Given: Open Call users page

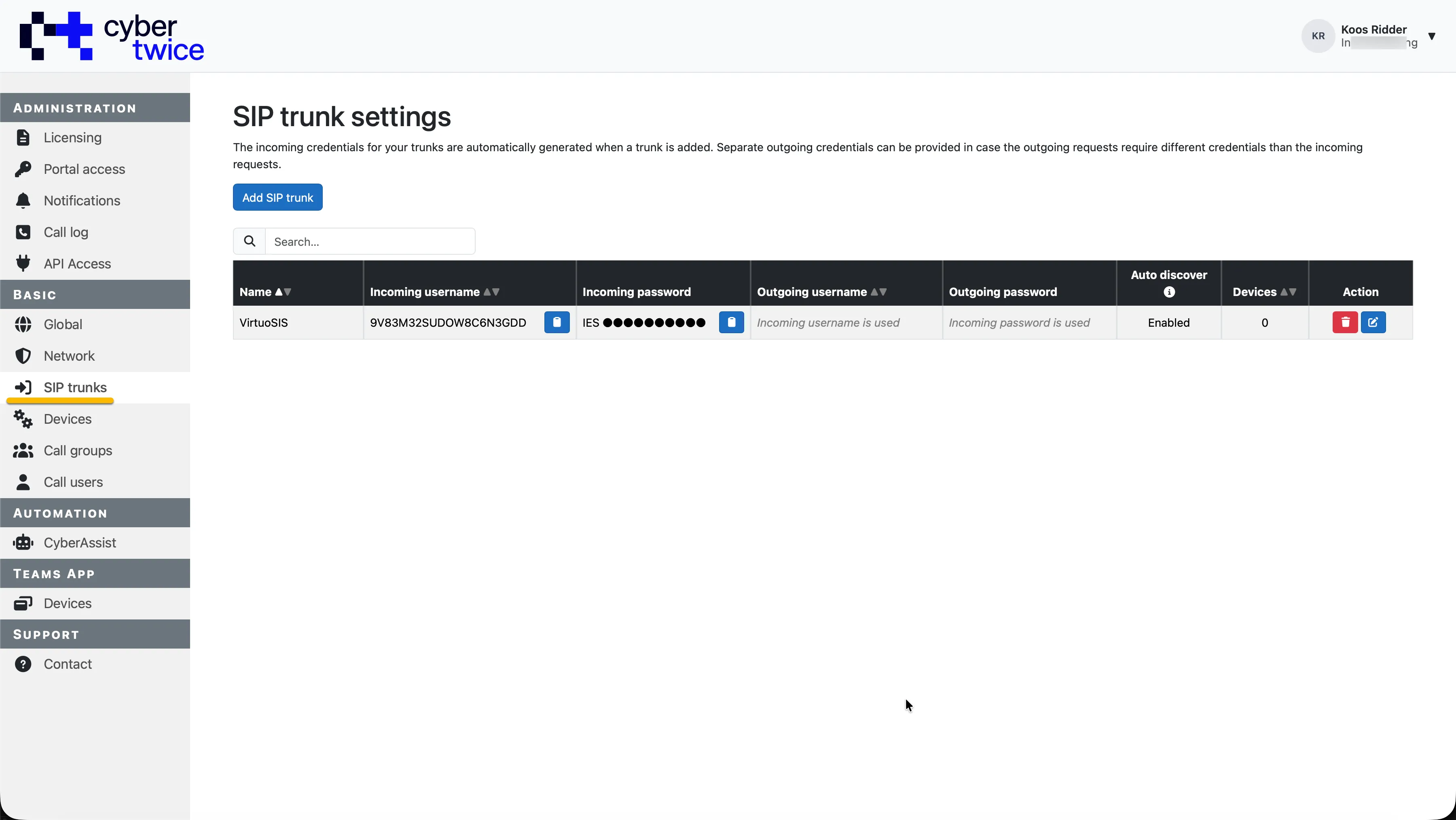Looking at the screenshot, I should point(95,482).
